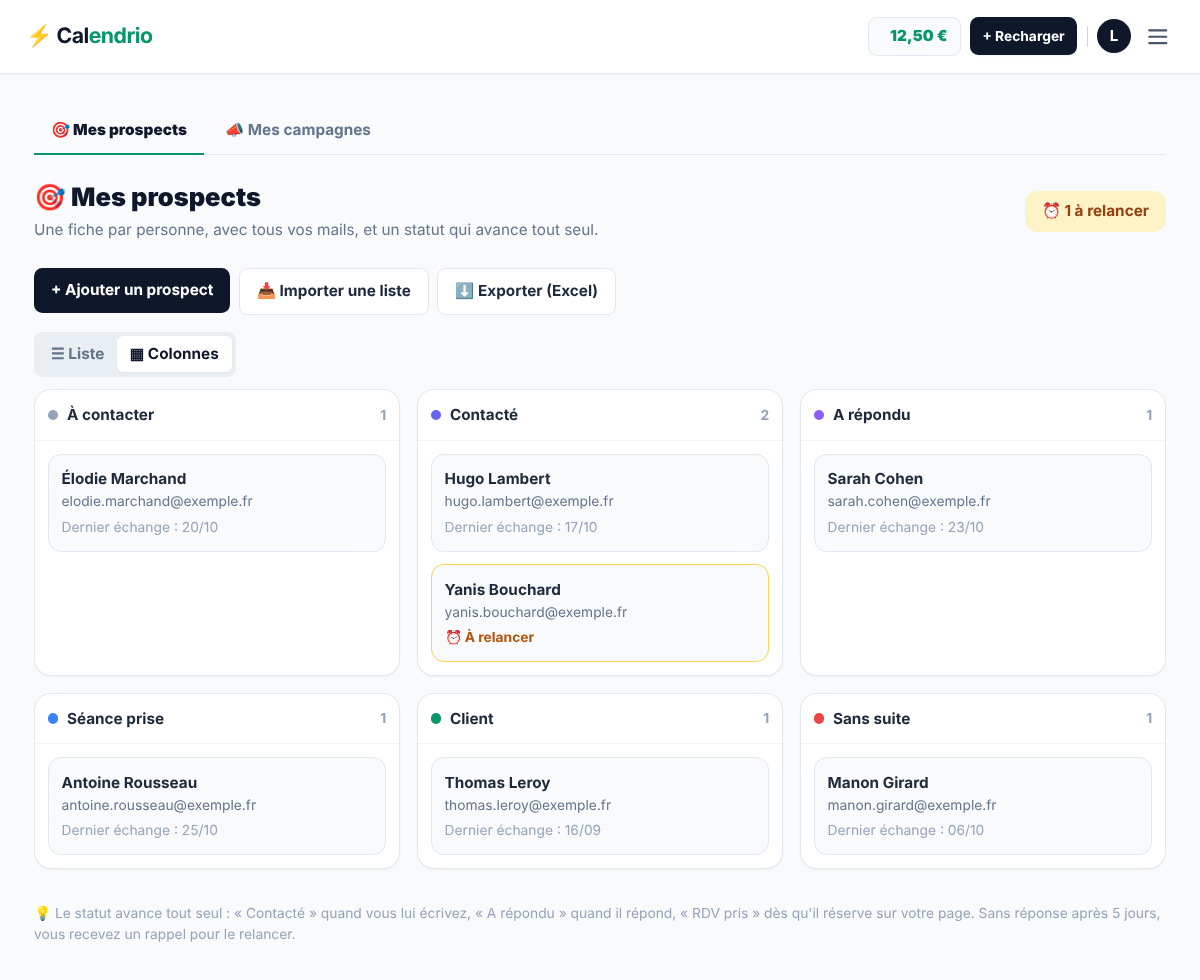Click the email yanis.bouchard@exemple.fr

(x=536, y=612)
